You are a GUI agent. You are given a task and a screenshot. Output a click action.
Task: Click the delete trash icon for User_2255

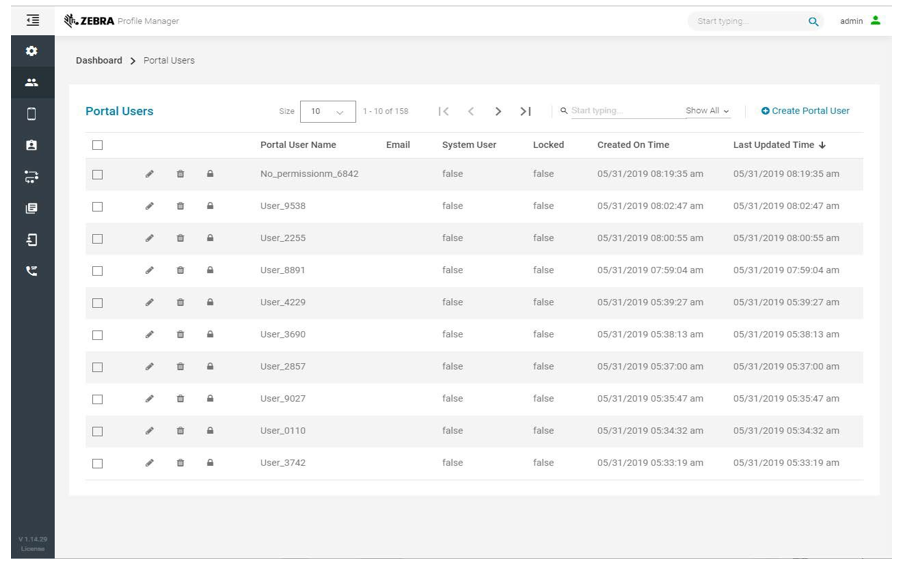[x=180, y=238]
